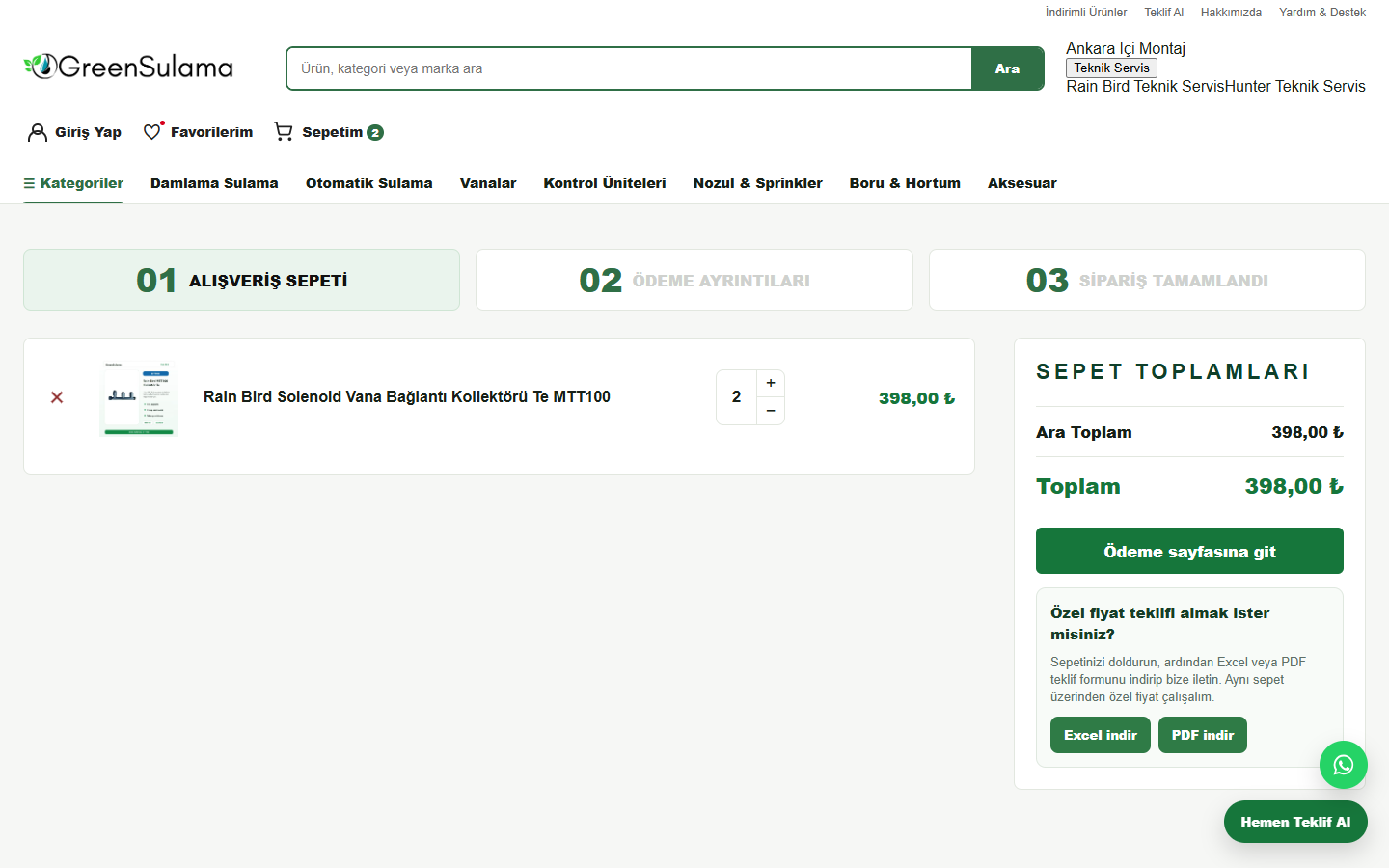
Task: Click the item price 398,00 ₺
Action: click(916, 398)
